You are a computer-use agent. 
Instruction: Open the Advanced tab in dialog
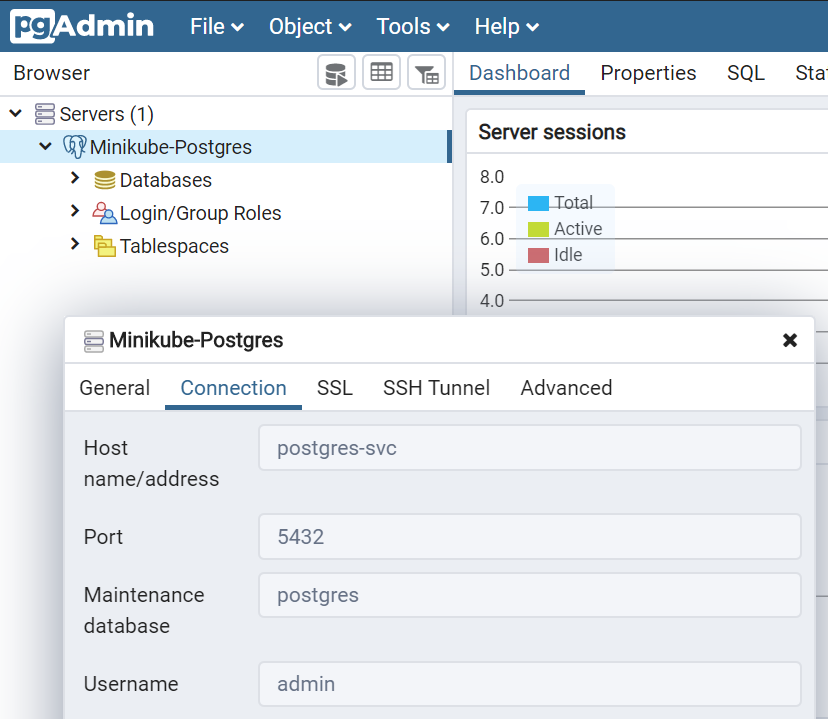coord(566,388)
